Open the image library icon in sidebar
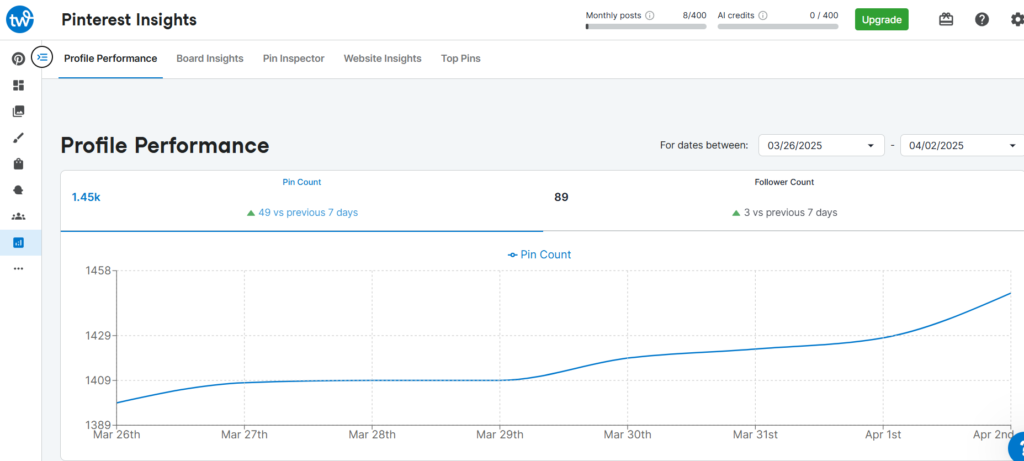The width and height of the screenshot is (1024, 461). coord(18,112)
